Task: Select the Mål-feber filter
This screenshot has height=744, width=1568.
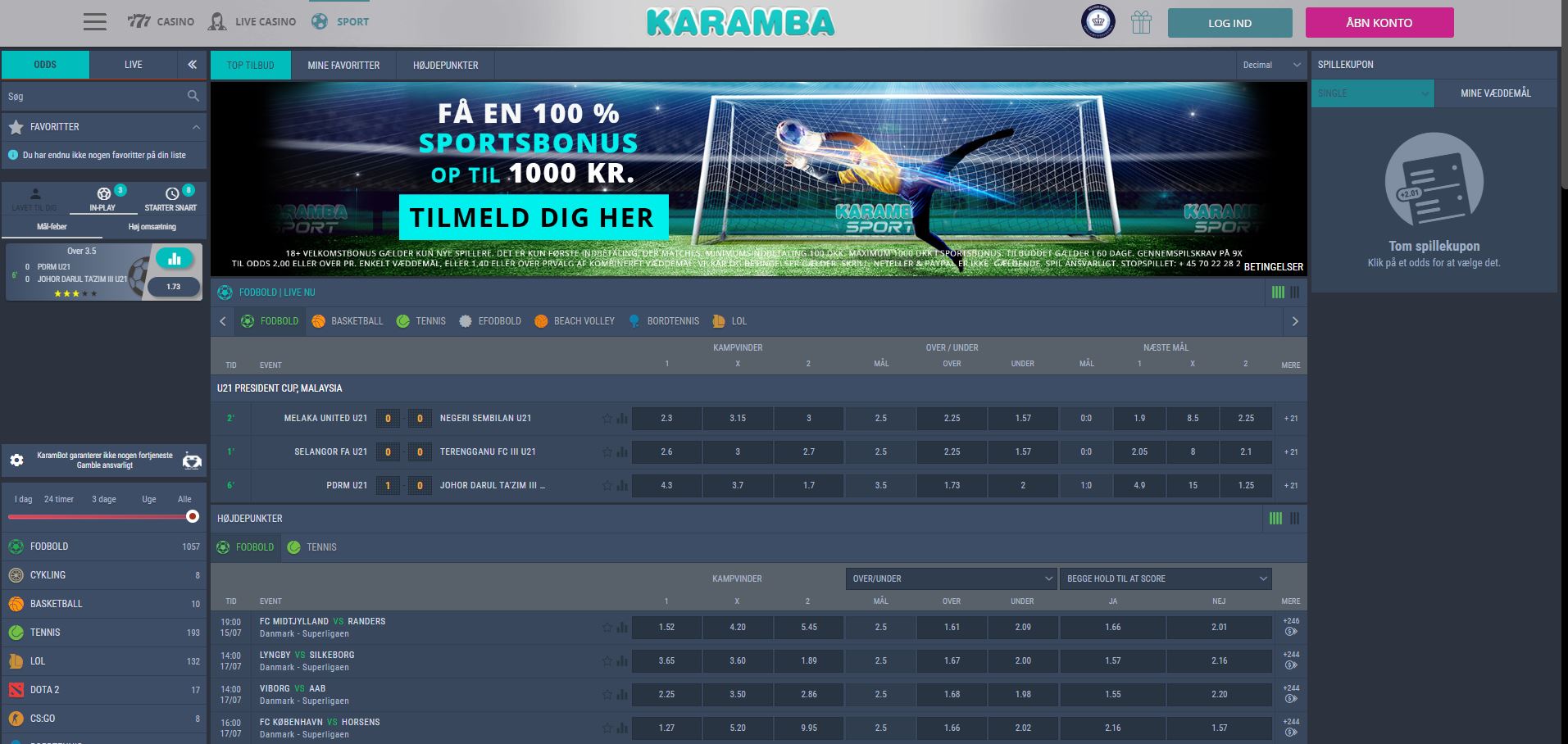Action: point(52,227)
